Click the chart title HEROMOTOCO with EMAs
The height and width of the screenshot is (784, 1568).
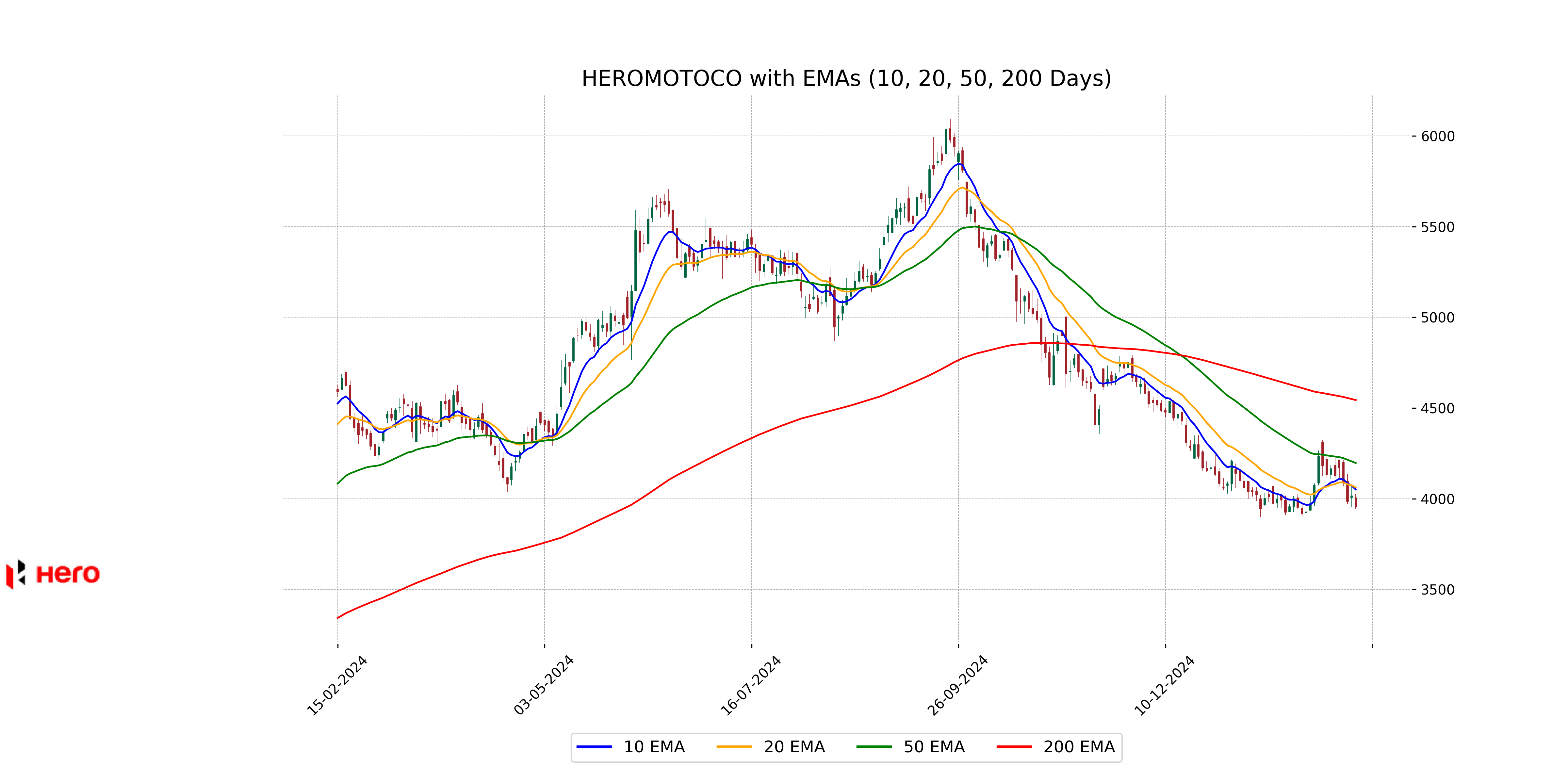point(846,78)
